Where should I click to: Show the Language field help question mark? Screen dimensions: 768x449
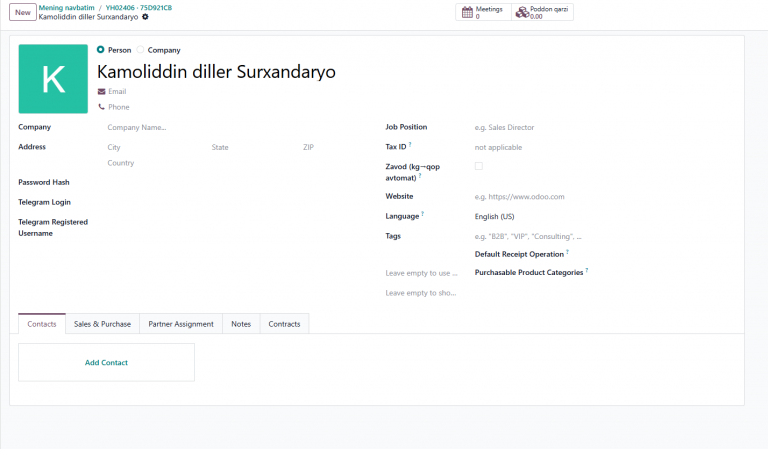tap(423, 214)
